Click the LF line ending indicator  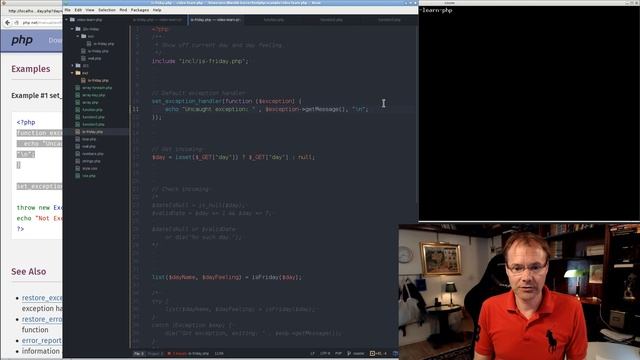click(313, 353)
